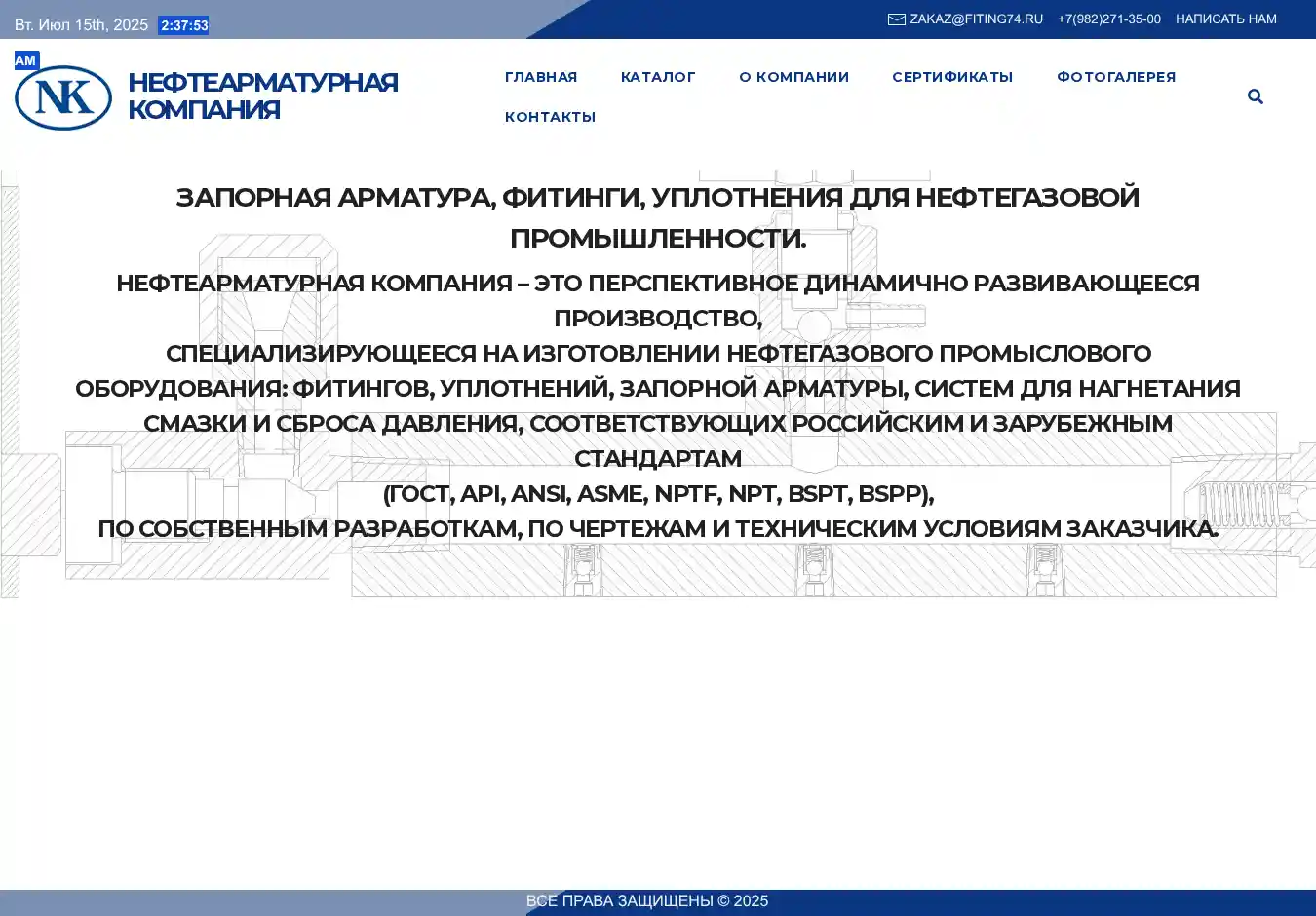Open the КАТАЛОГ menu item
1316x916 pixels.
(x=658, y=77)
